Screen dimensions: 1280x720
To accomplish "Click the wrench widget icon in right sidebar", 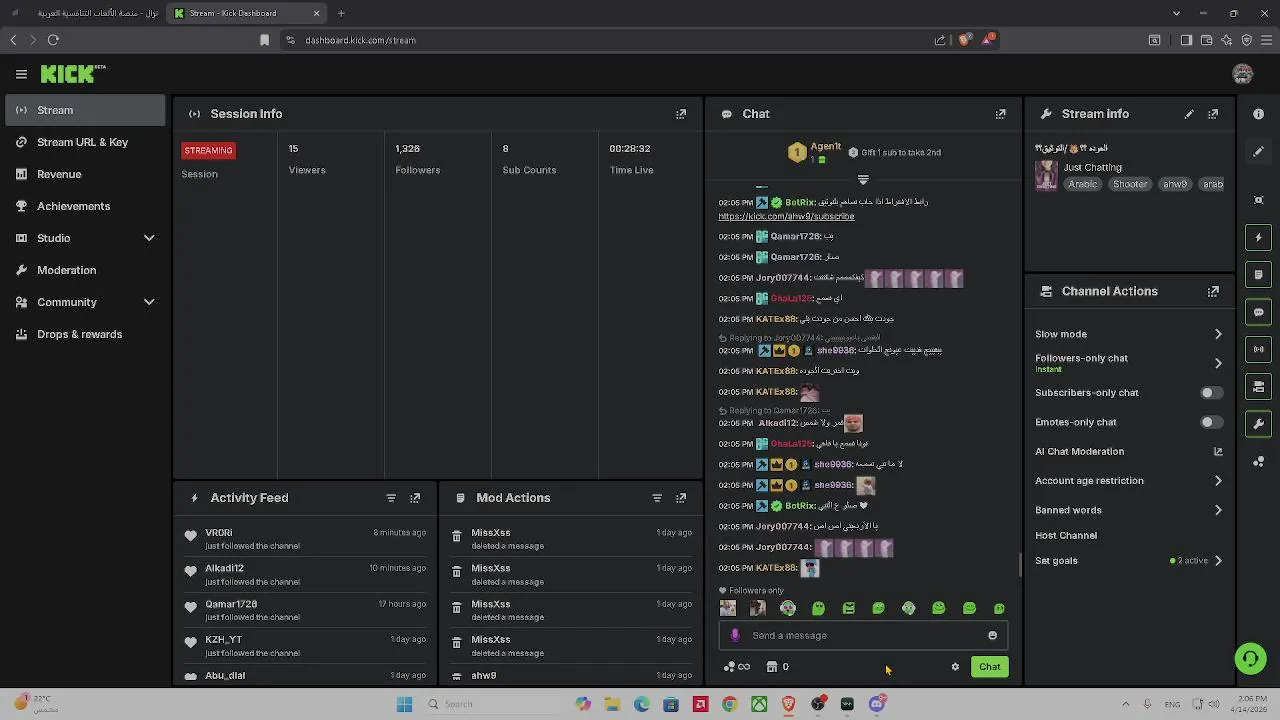I will pos(1259,424).
